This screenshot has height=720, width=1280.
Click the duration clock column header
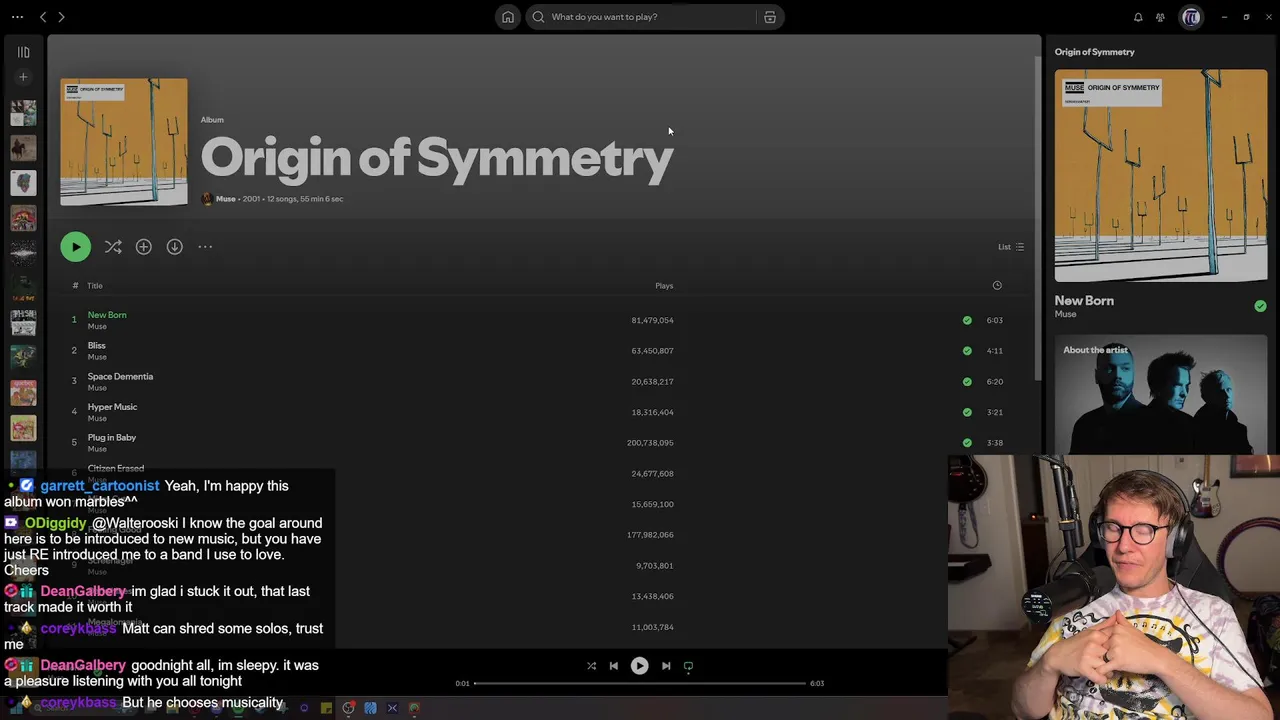click(997, 286)
